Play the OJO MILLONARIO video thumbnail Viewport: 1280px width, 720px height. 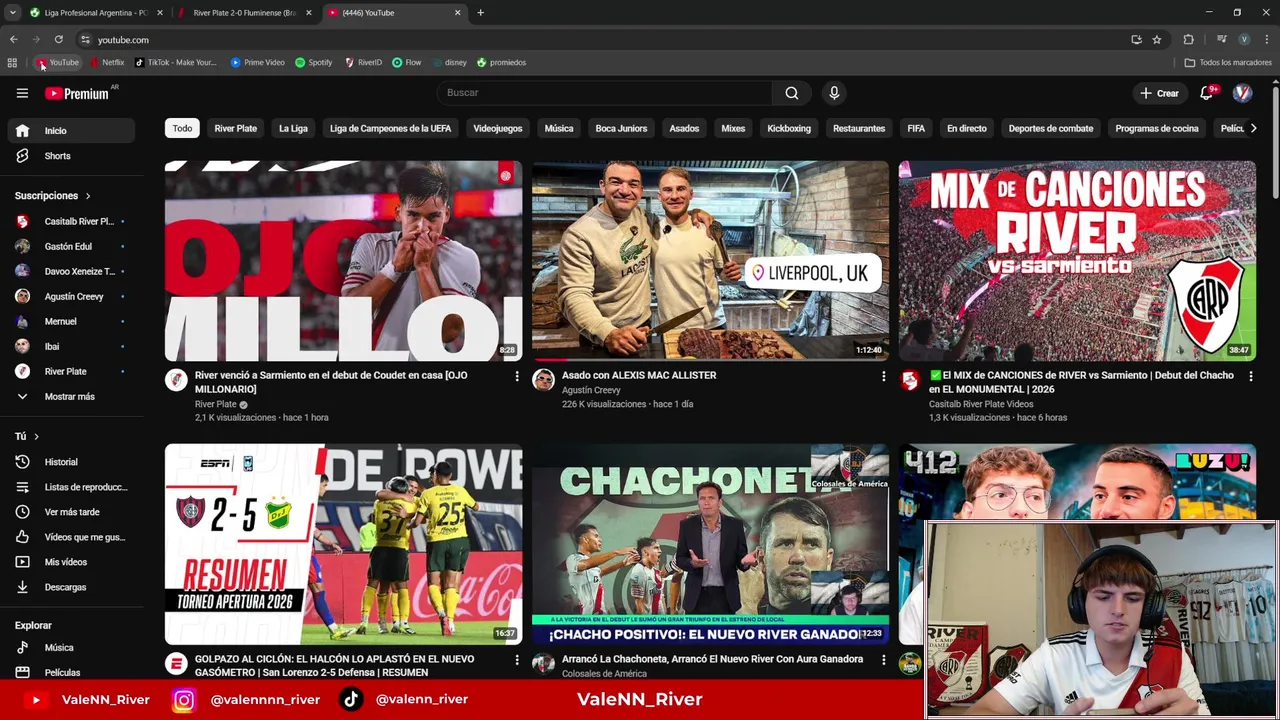[x=343, y=260]
